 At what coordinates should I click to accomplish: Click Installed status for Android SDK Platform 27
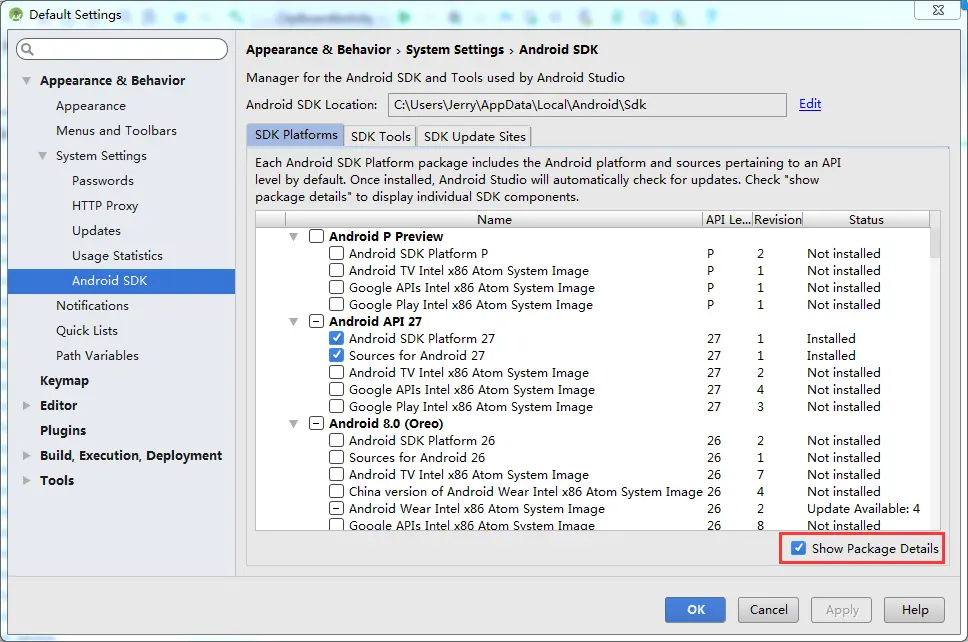(x=831, y=338)
